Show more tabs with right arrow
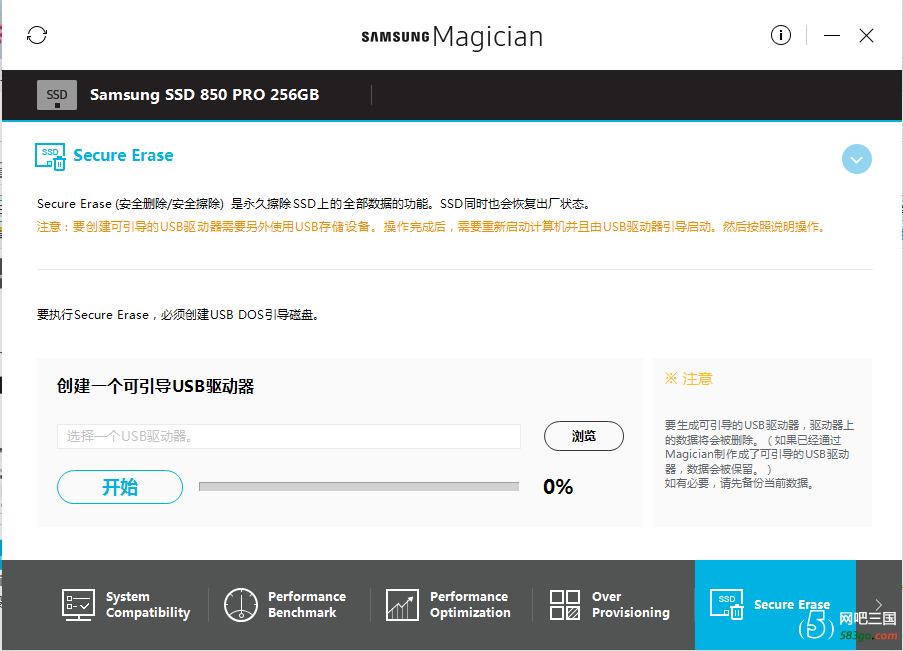903x651 pixels. click(878, 604)
